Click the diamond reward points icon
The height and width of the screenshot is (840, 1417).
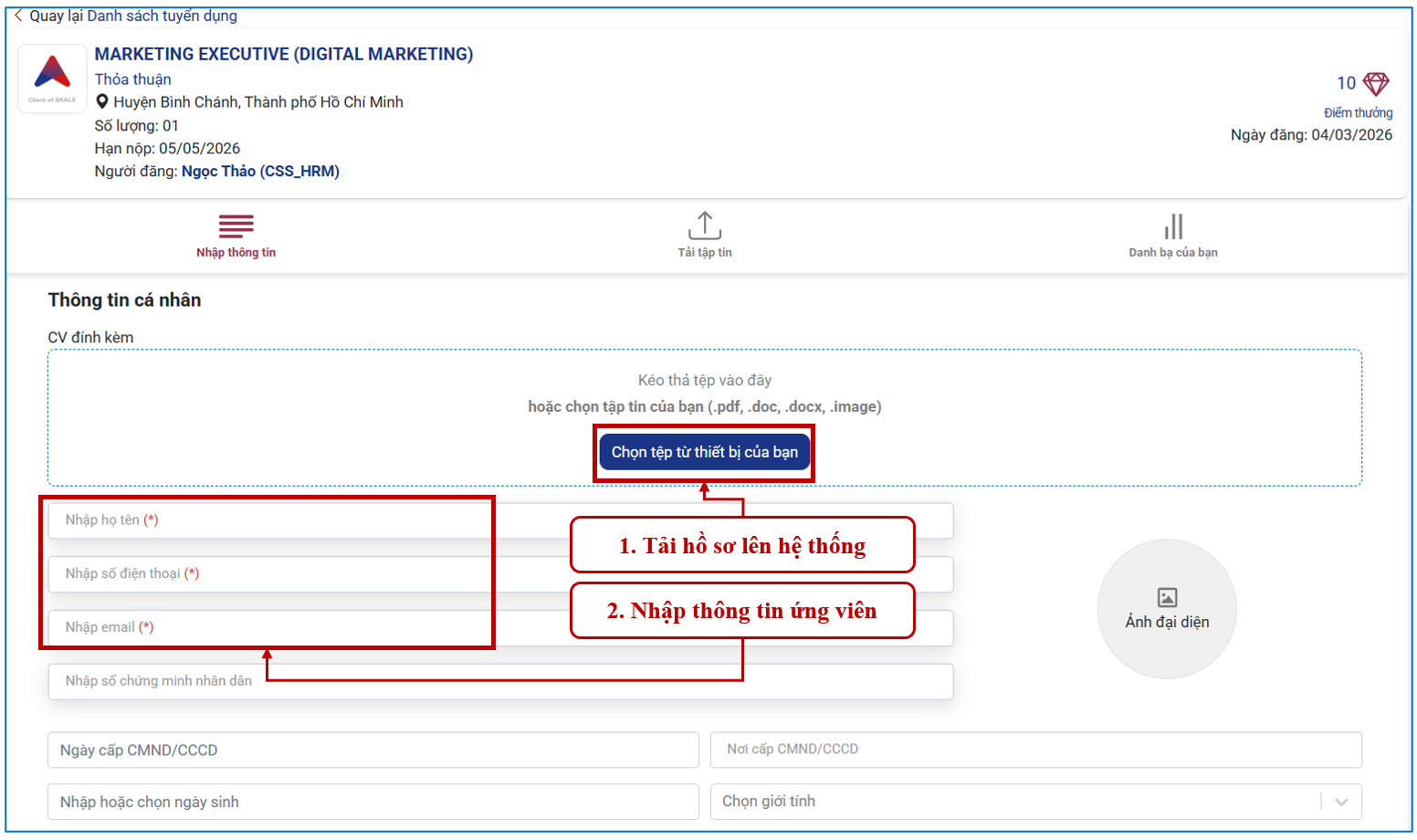point(1375,84)
